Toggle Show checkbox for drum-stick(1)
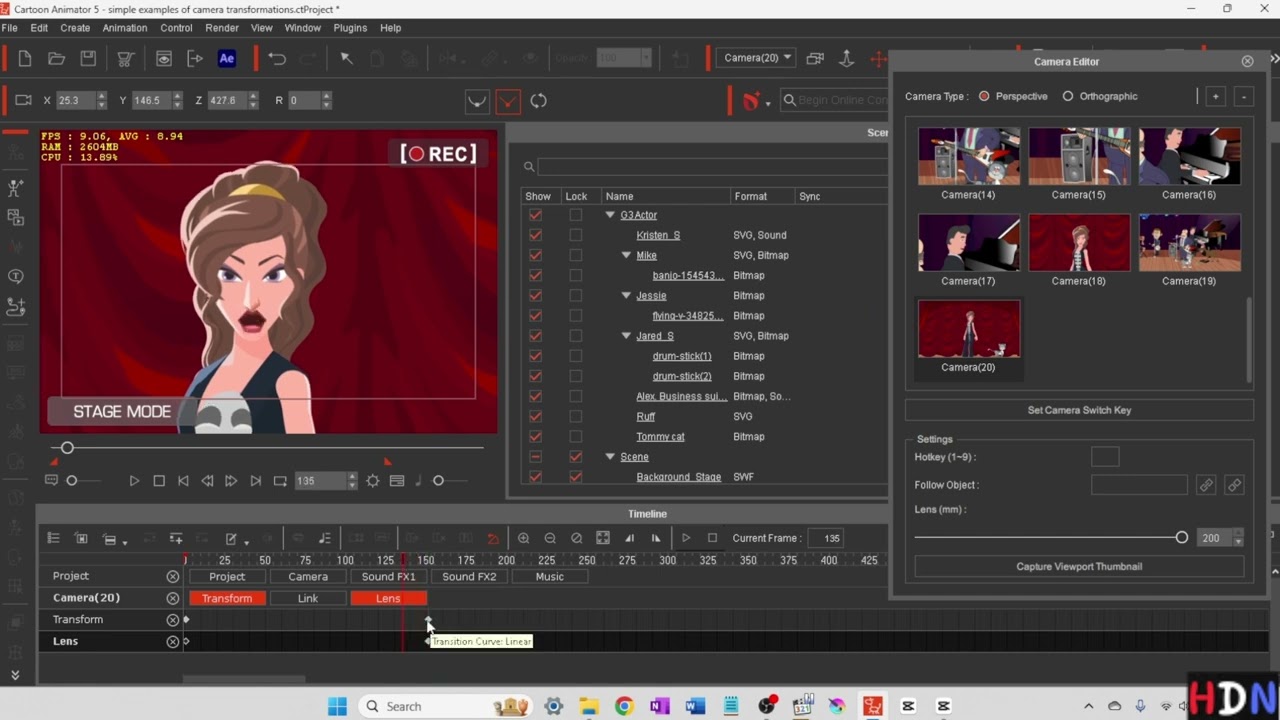The height and width of the screenshot is (720, 1280). click(x=536, y=356)
